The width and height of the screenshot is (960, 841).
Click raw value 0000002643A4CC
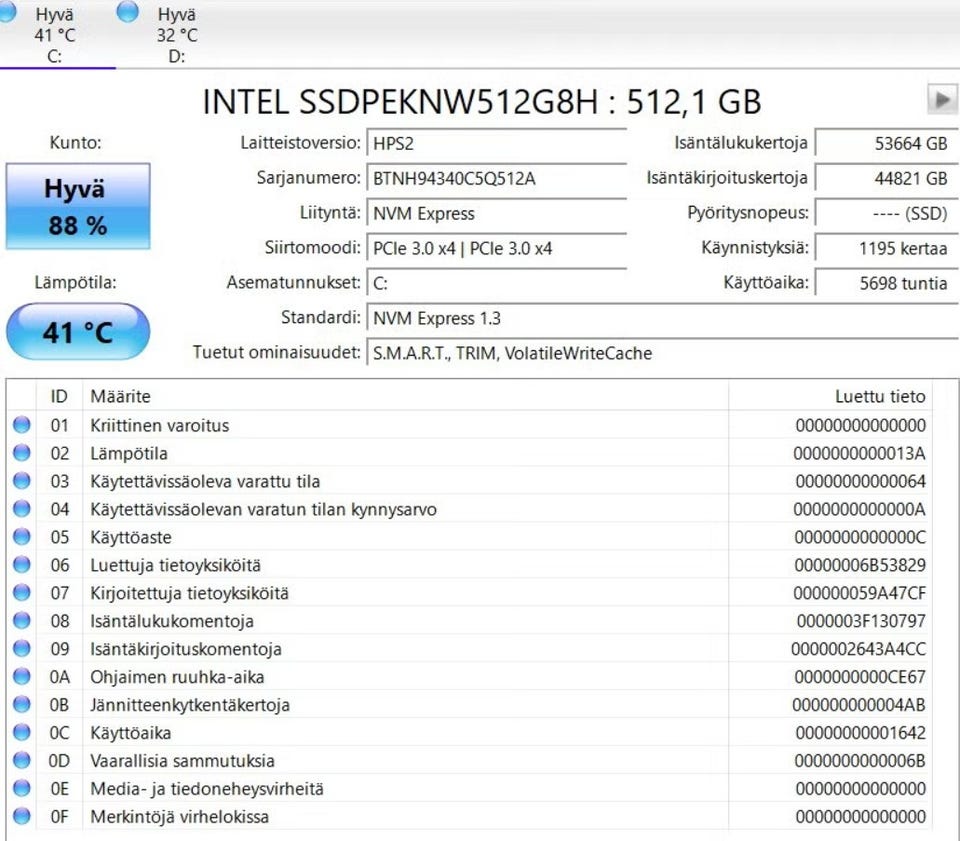[x=858, y=649]
